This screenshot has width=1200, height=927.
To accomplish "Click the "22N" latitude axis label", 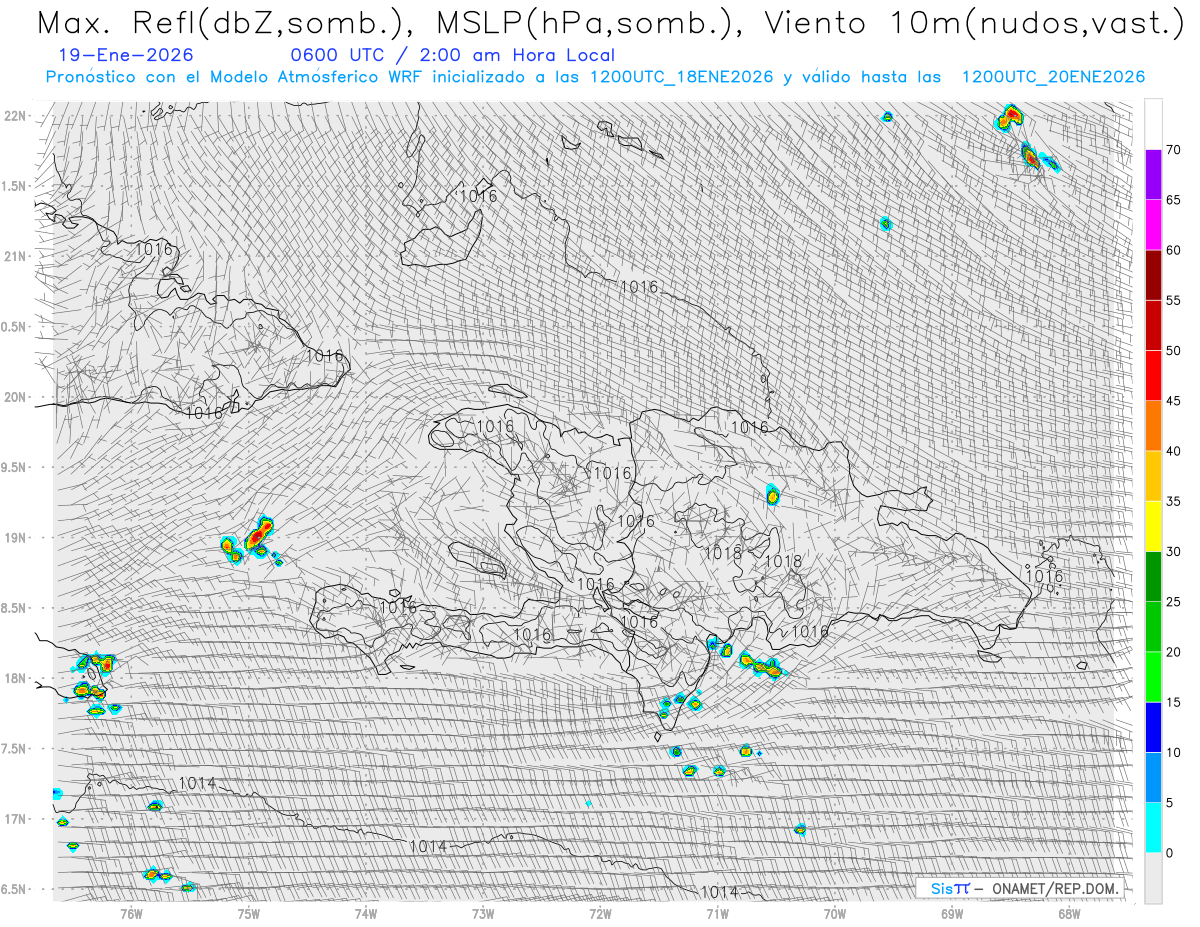I will point(15,116).
